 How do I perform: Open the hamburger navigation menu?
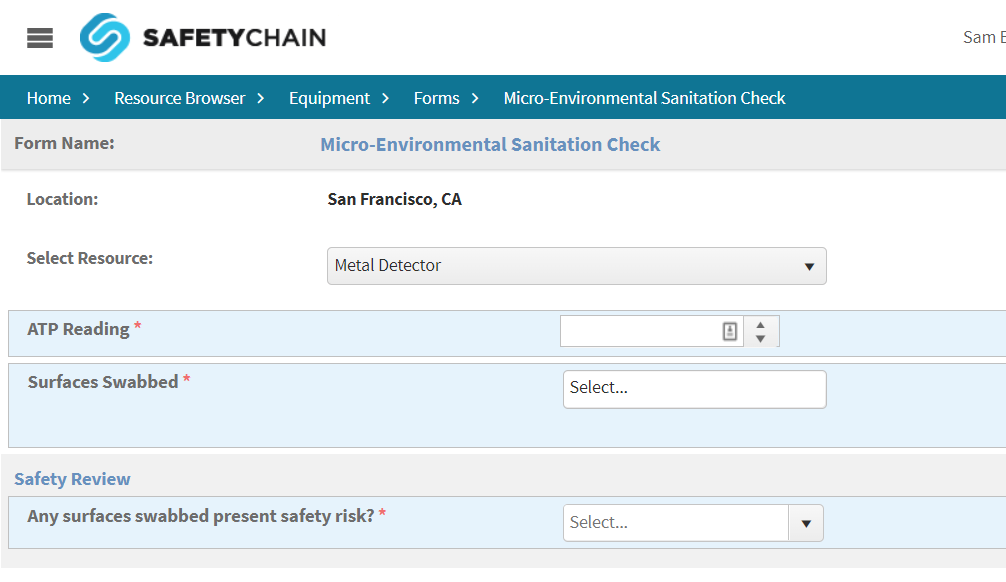pos(40,38)
